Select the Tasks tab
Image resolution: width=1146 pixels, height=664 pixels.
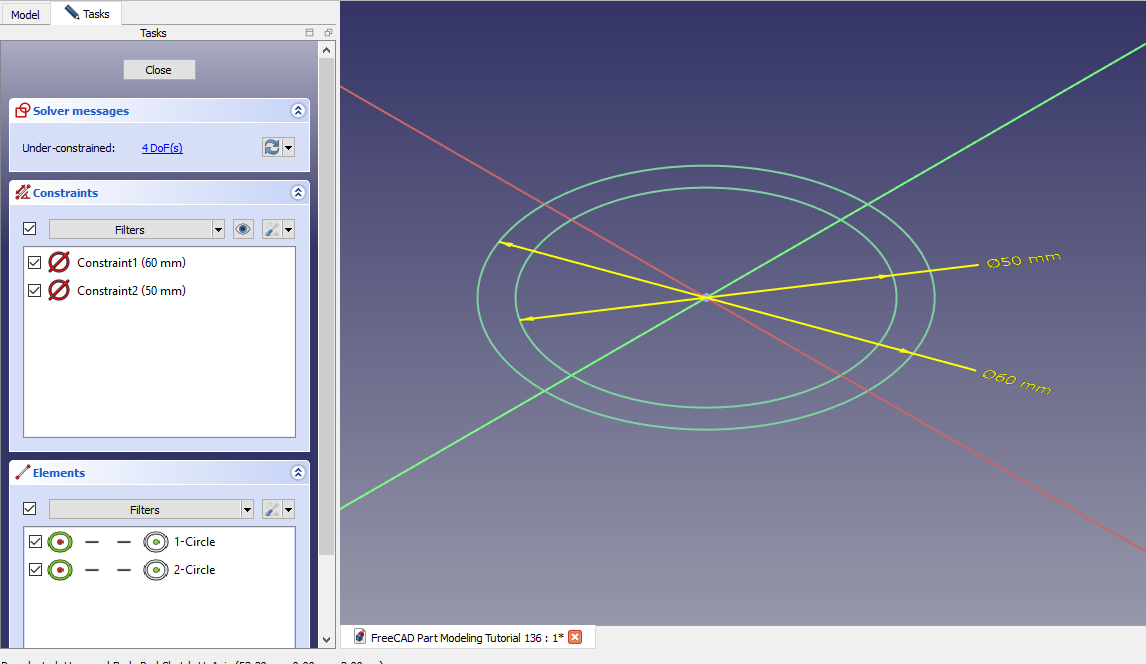pos(87,14)
